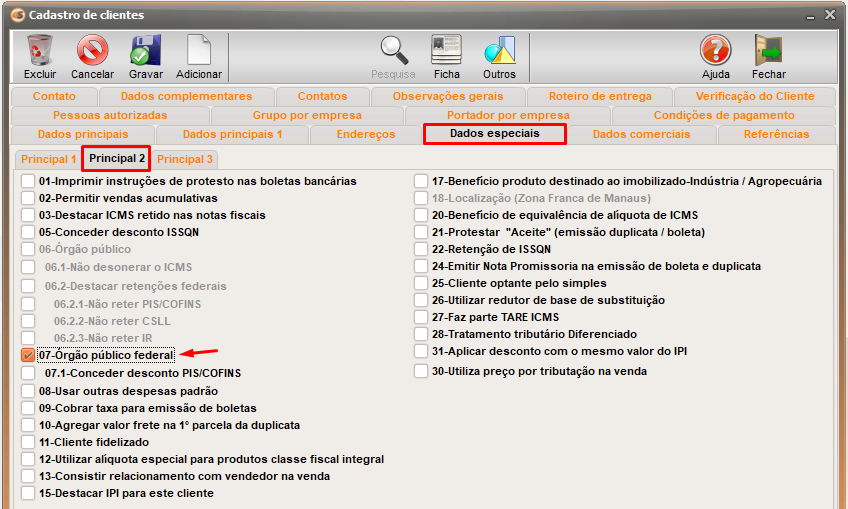Save the record with the Gravar icon
This screenshot has height=509, width=848.
(146, 51)
